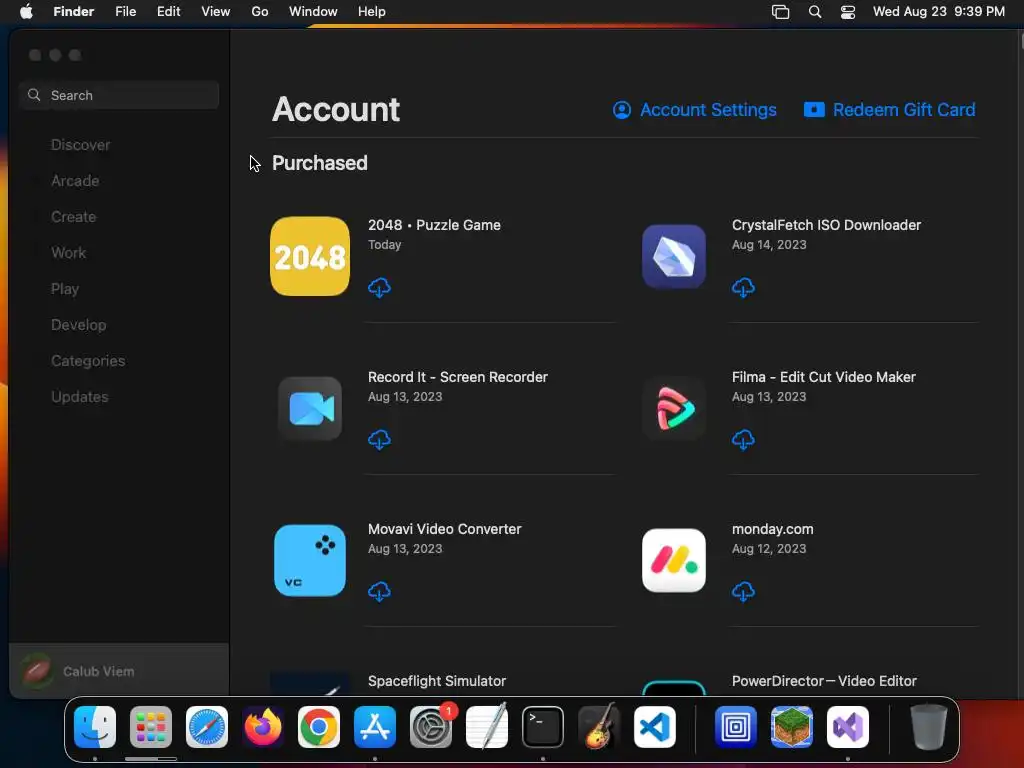Image resolution: width=1024 pixels, height=768 pixels.
Task: Open Trash from the Dock
Action: click(x=929, y=727)
